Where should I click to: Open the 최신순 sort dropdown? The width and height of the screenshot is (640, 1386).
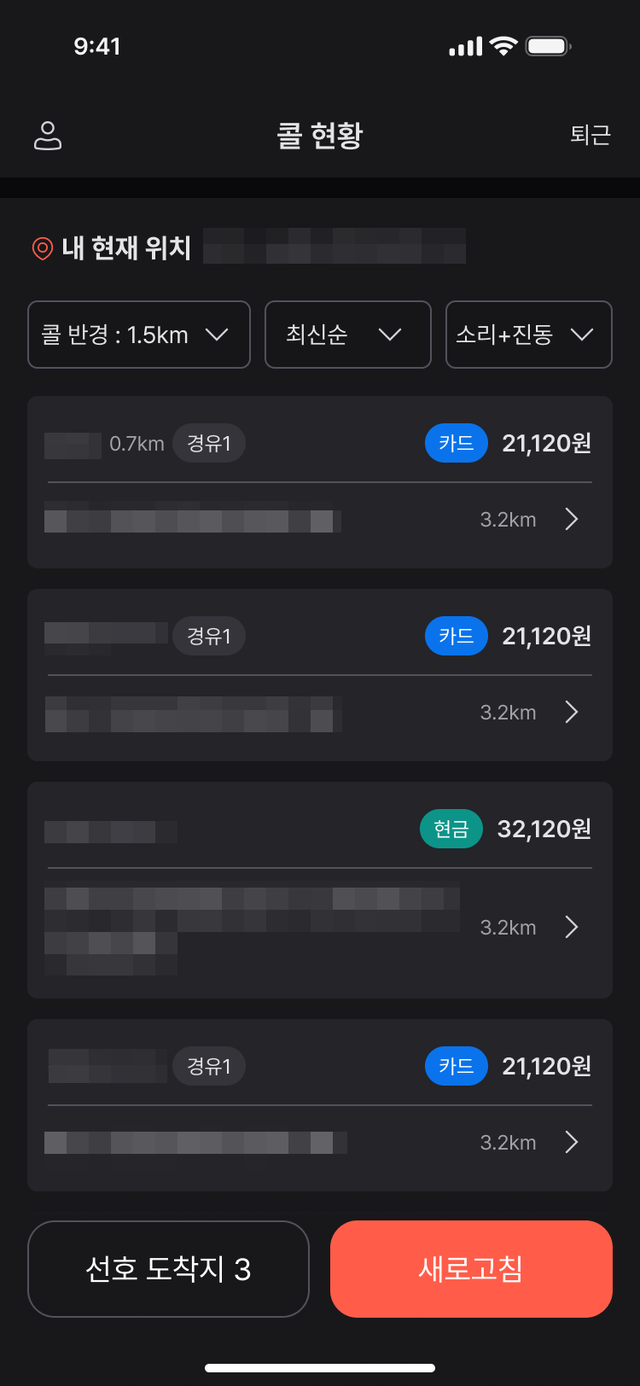348,335
